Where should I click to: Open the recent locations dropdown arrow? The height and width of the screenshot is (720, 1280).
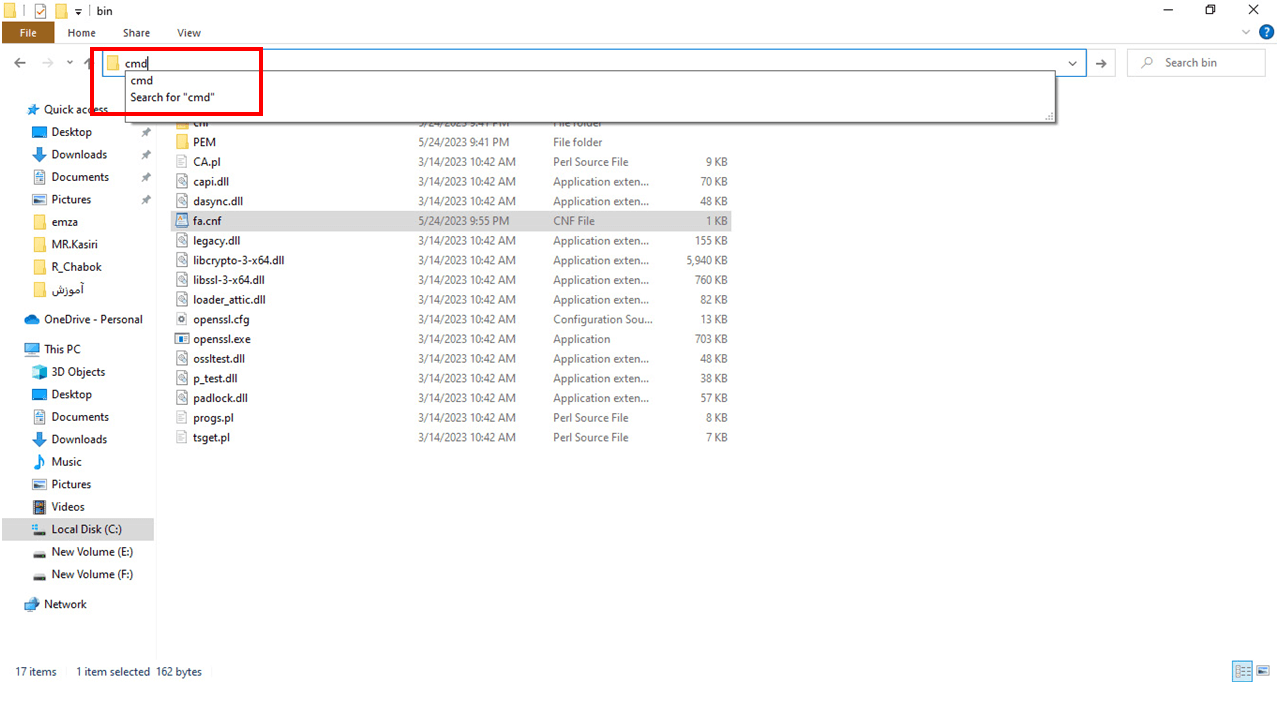coord(70,63)
